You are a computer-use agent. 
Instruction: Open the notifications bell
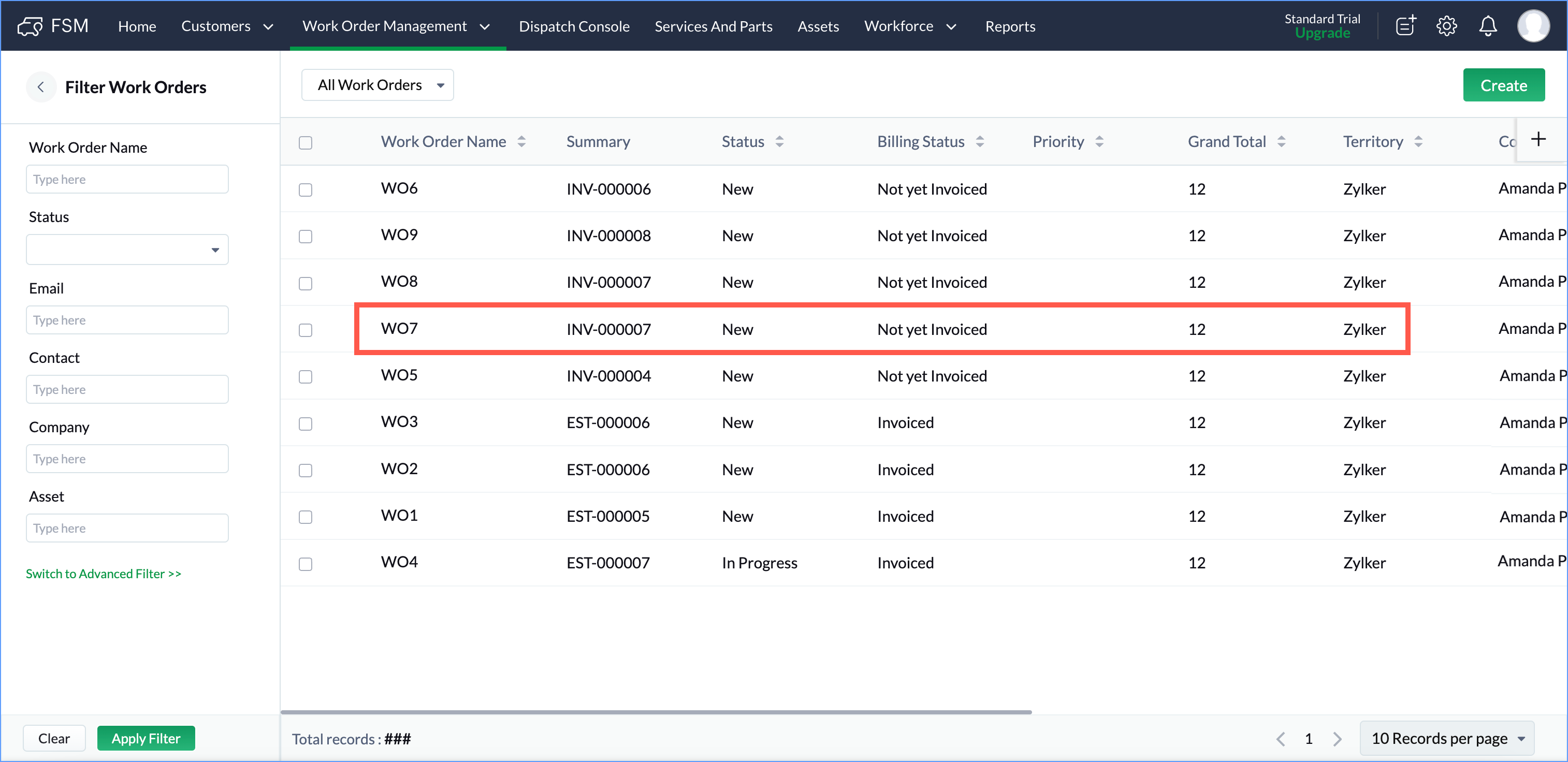(1488, 26)
